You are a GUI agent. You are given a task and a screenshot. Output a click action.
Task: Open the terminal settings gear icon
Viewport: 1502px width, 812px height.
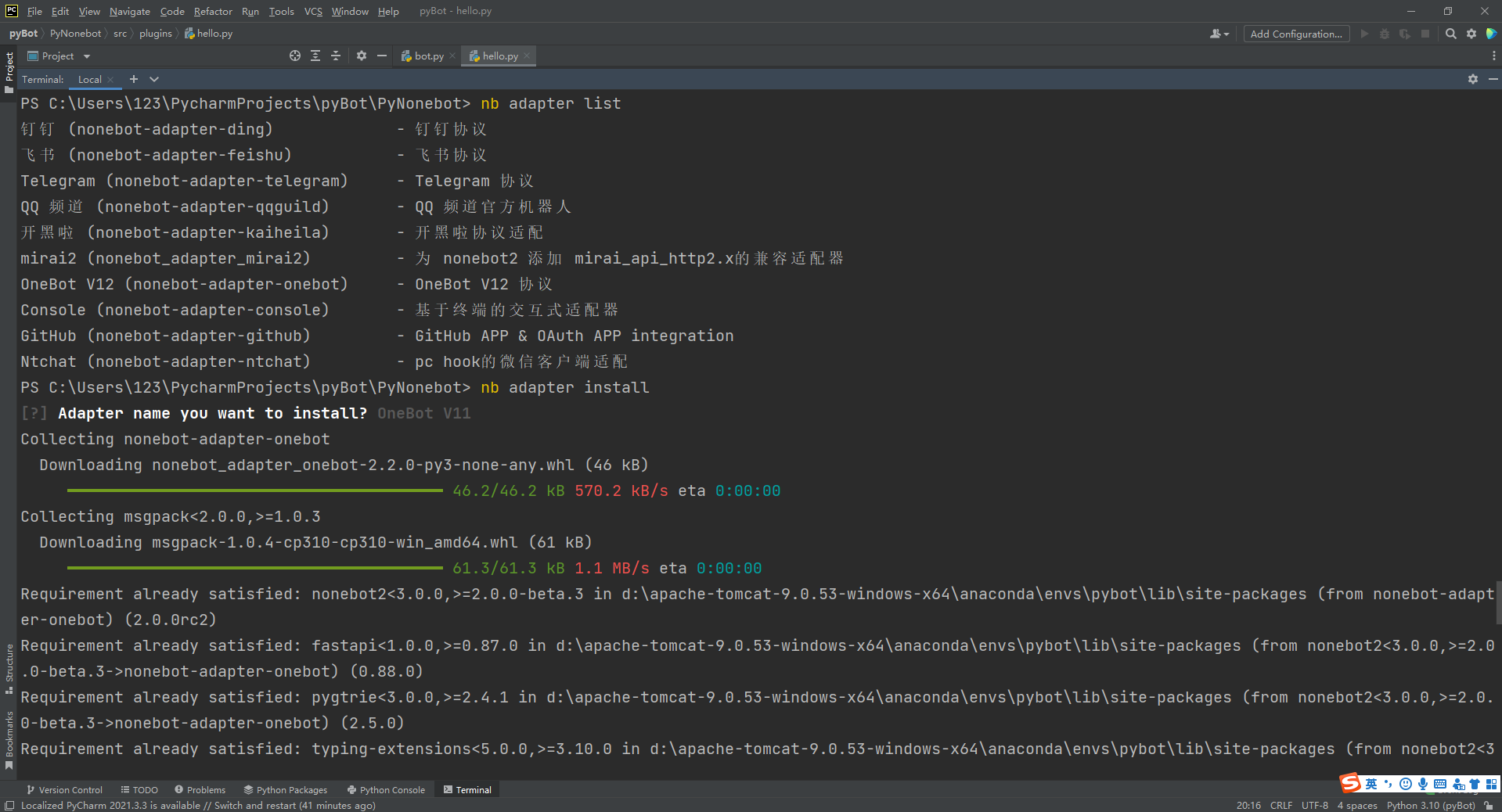tap(1472, 79)
